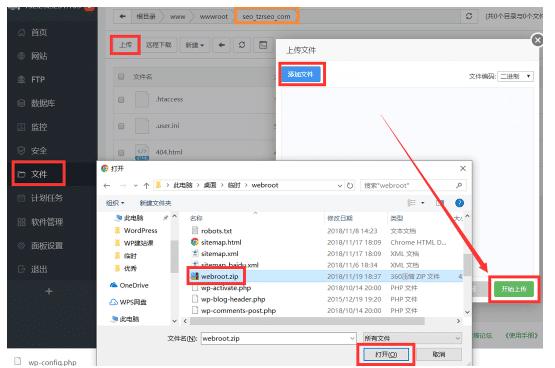Click the 退出 sidebar item
555x368 pixels.
point(38,269)
